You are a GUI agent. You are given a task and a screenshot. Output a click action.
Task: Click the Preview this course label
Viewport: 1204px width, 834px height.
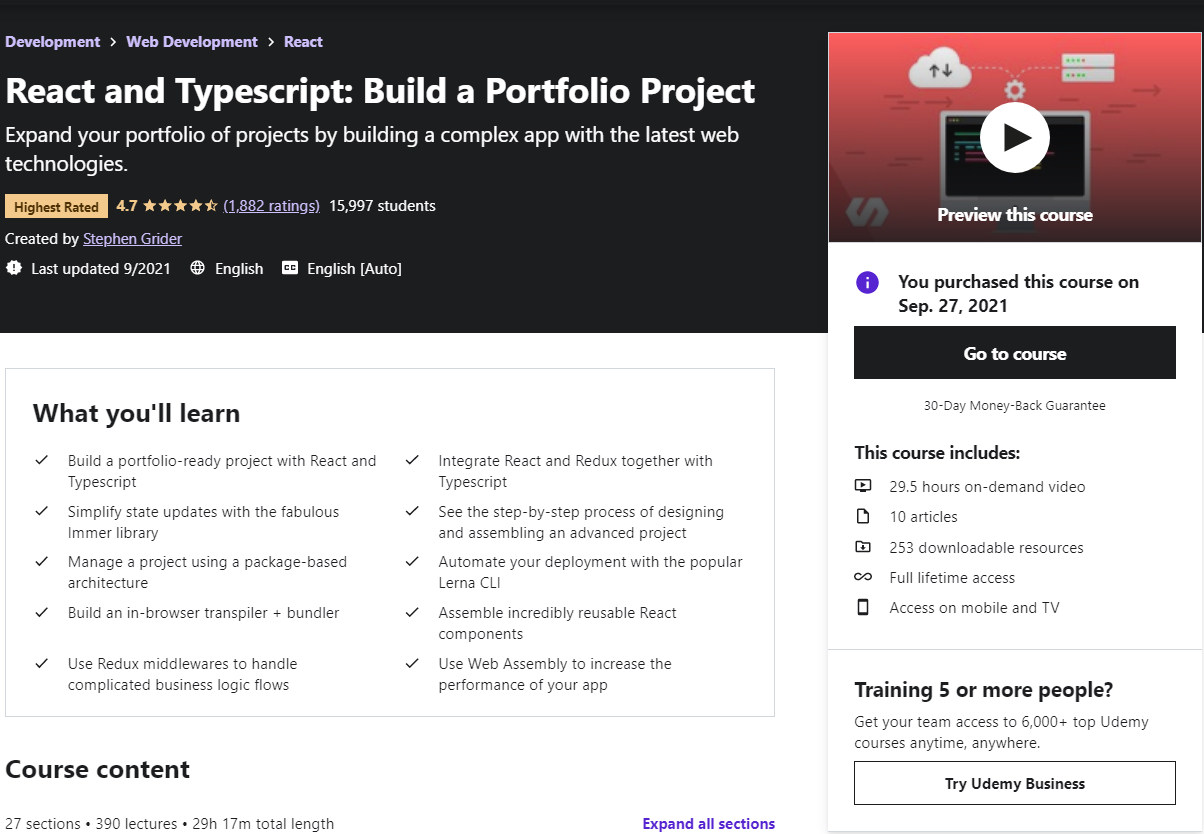tap(1015, 215)
